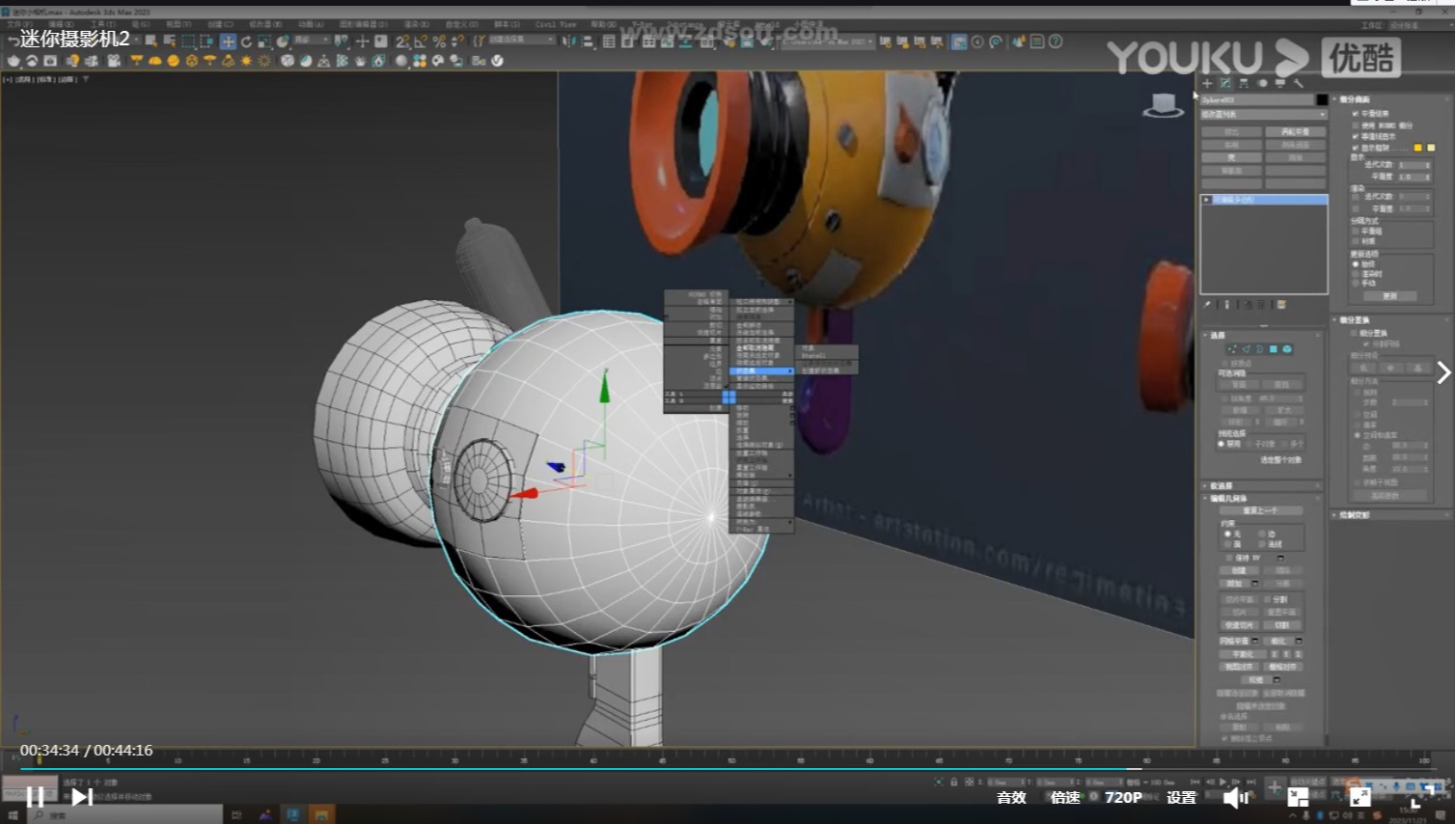Screen dimensions: 1456x824
Task: Switch to the Motion panel tab
Action: pyautogui.click(x=1262, y=83)
